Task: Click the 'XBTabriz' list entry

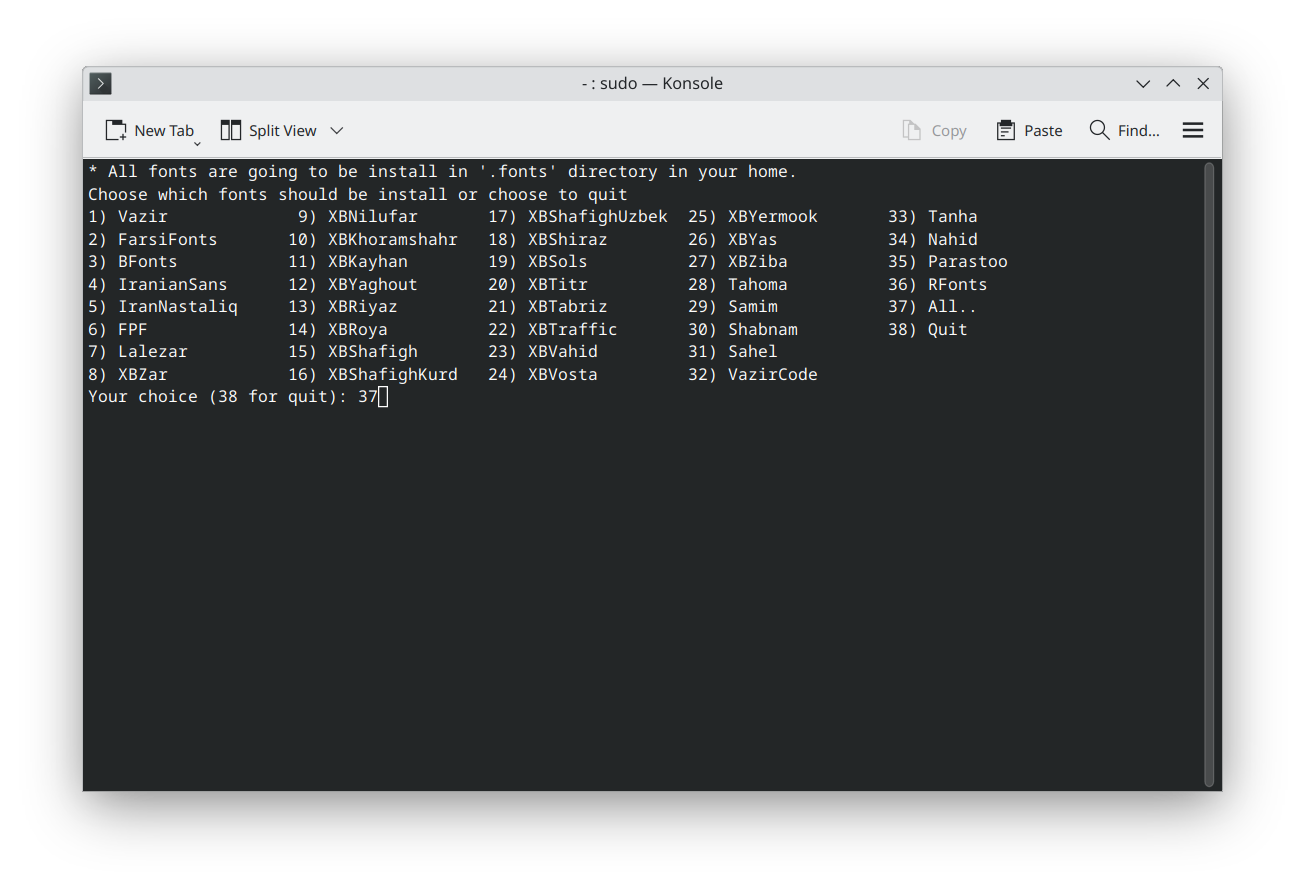Action: pos(568,307)
